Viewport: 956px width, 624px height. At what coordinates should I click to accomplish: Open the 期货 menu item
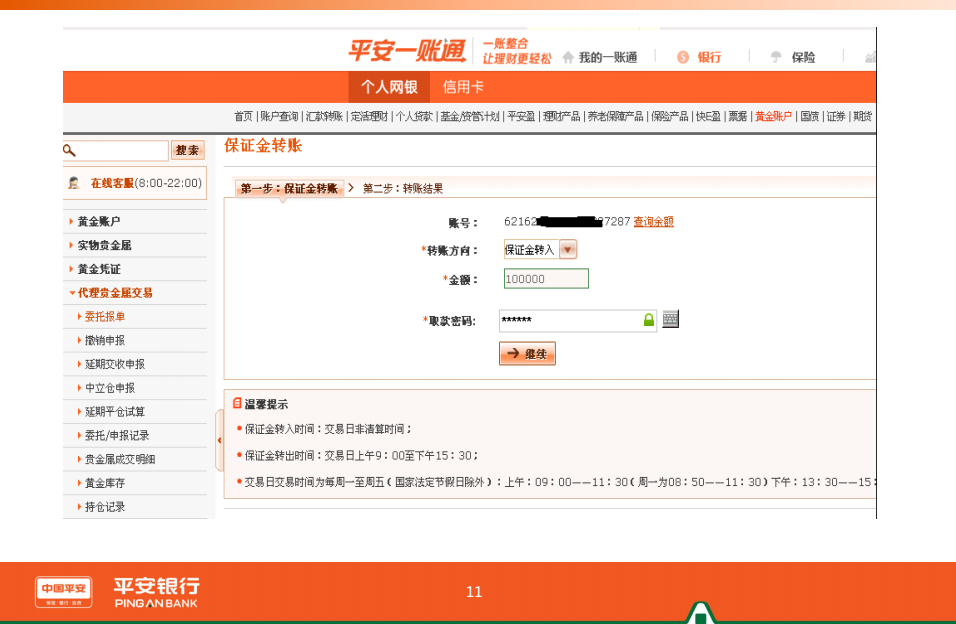(863, 117)
